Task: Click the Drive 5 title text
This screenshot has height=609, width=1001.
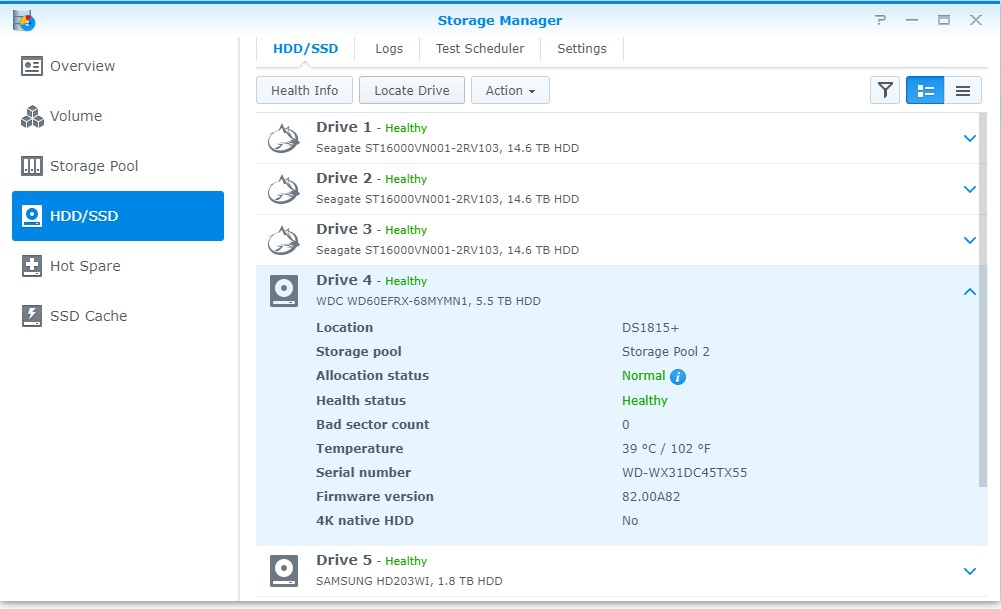Action: click(x=343, y=560)
